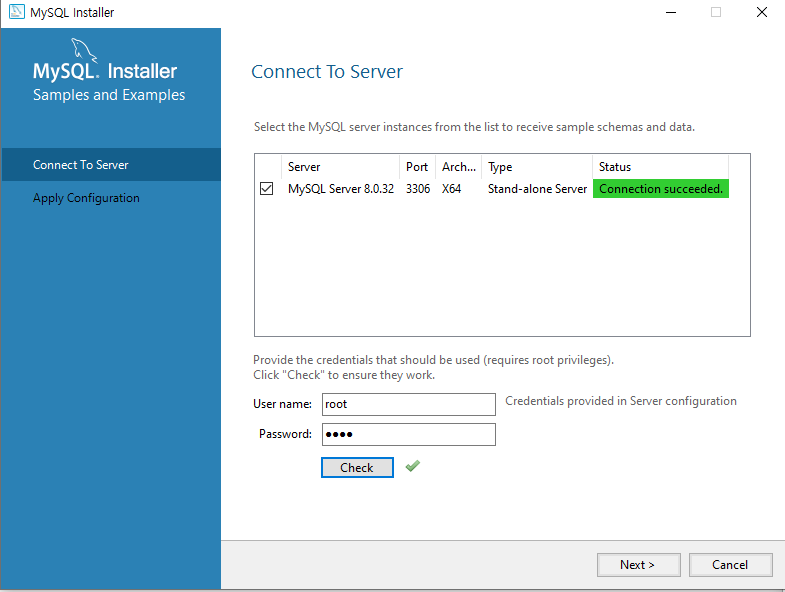Focus the Password field

coord(409,434)
